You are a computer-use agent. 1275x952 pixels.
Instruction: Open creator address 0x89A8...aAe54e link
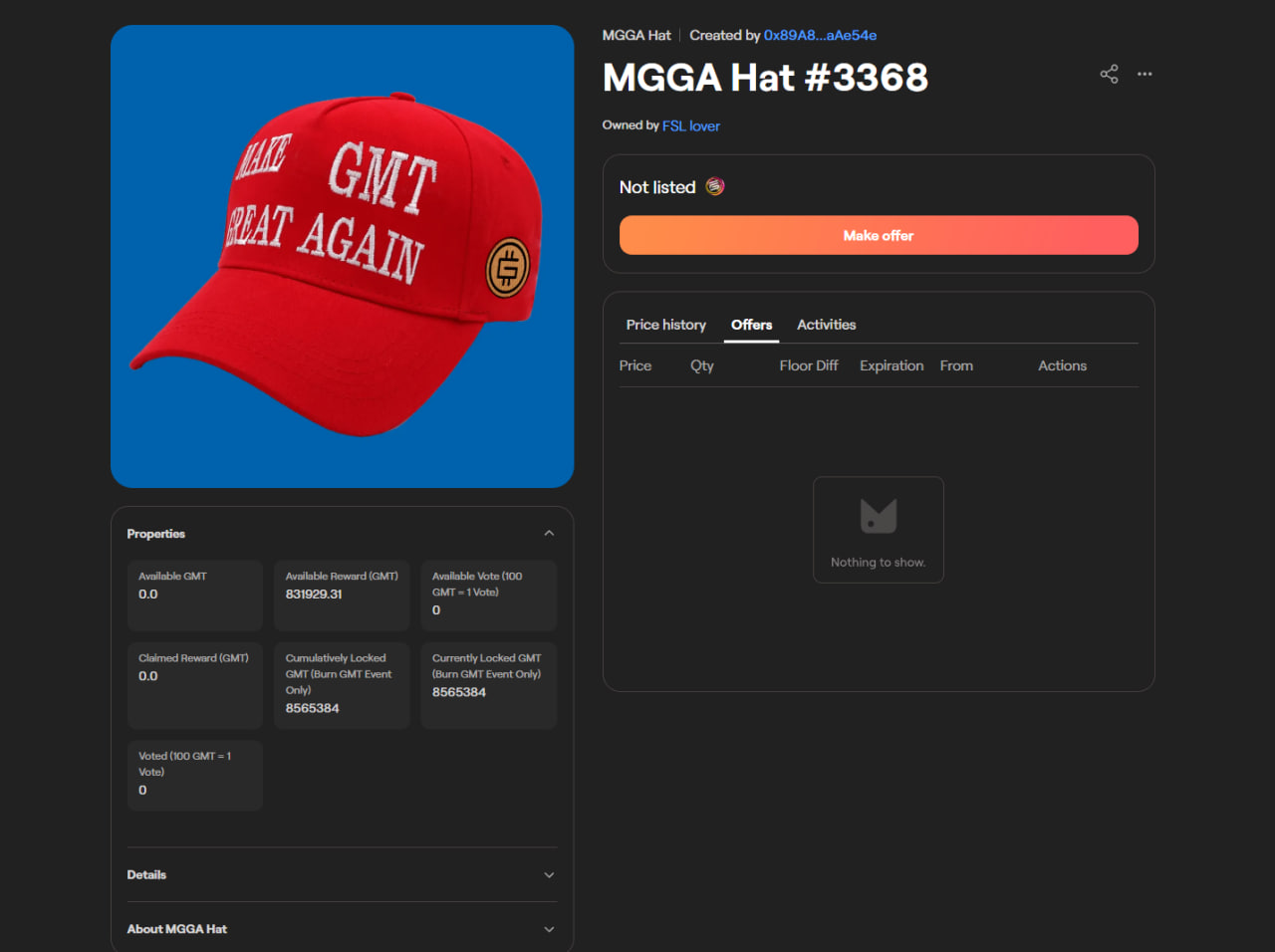pos(820,35)
